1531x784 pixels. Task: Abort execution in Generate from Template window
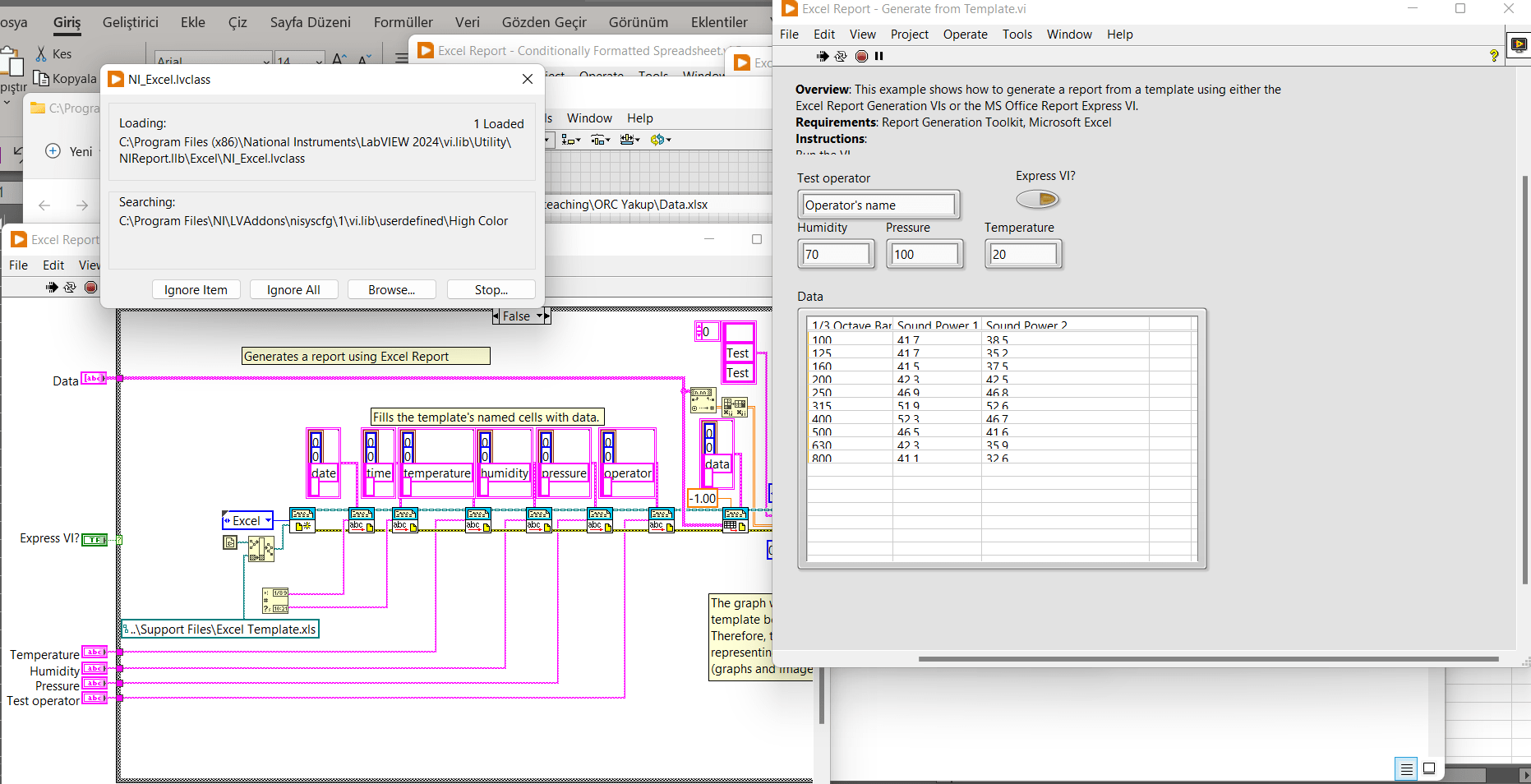click(x=861, y=56)
